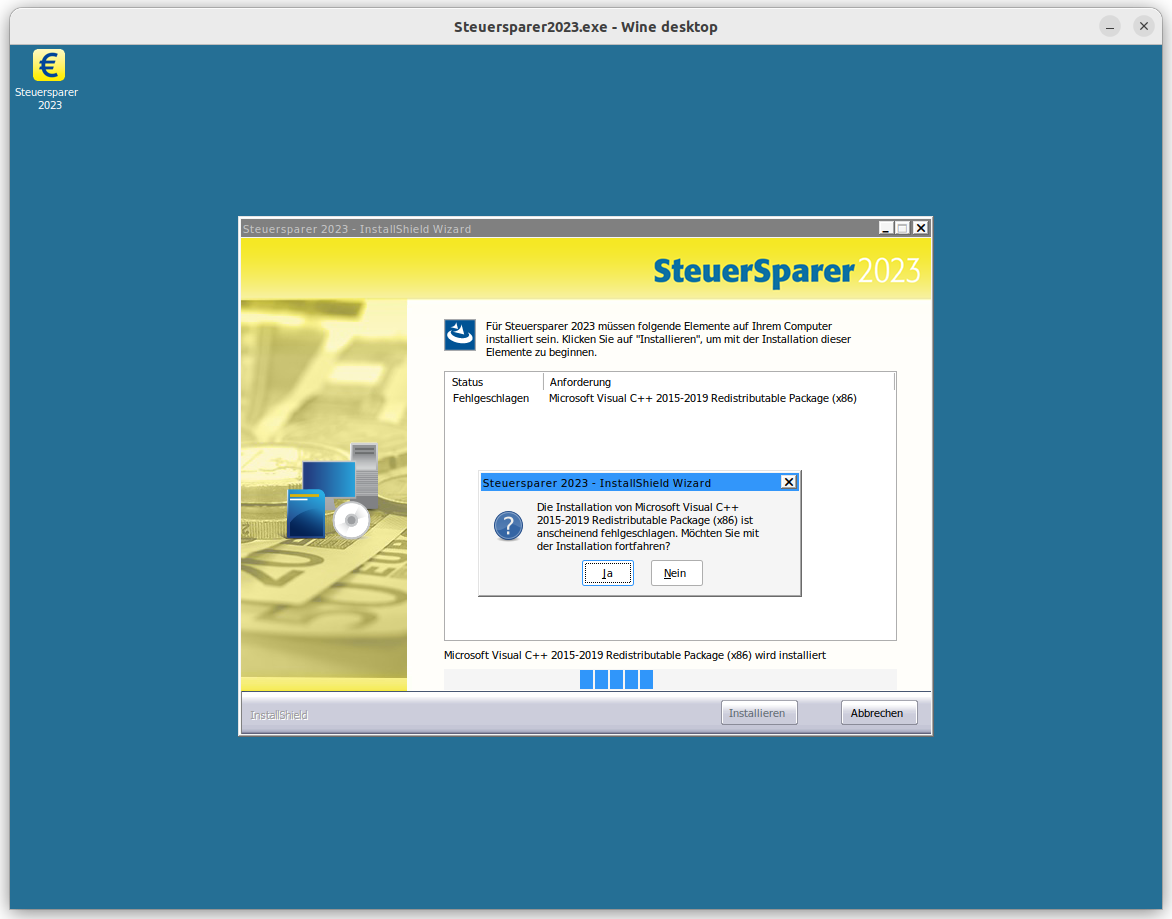Select the Microsoft Visual C++ Redistributable list row
This screenshot has height=919, width=1172.
tap(670, 398)
